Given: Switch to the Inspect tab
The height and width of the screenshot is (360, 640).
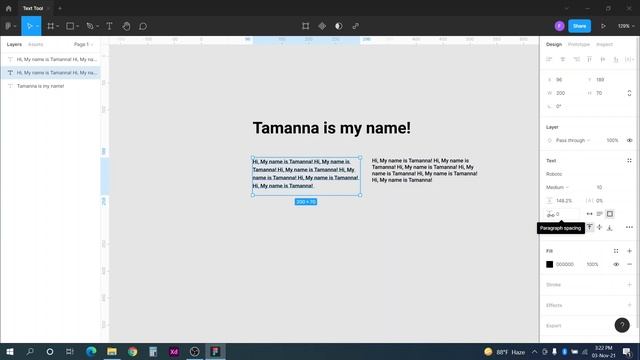Looking at the screenshot, I should (x=604, y=44).
